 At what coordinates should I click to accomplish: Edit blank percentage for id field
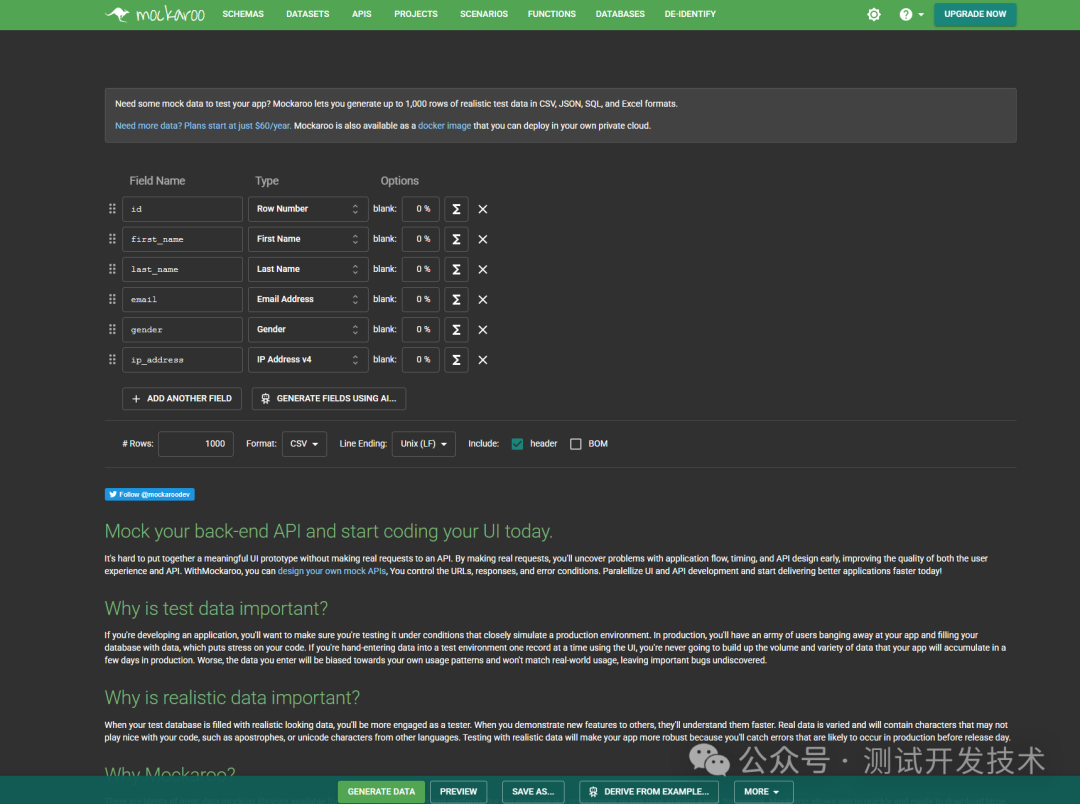pyautogui.click(x=421, y=209)
